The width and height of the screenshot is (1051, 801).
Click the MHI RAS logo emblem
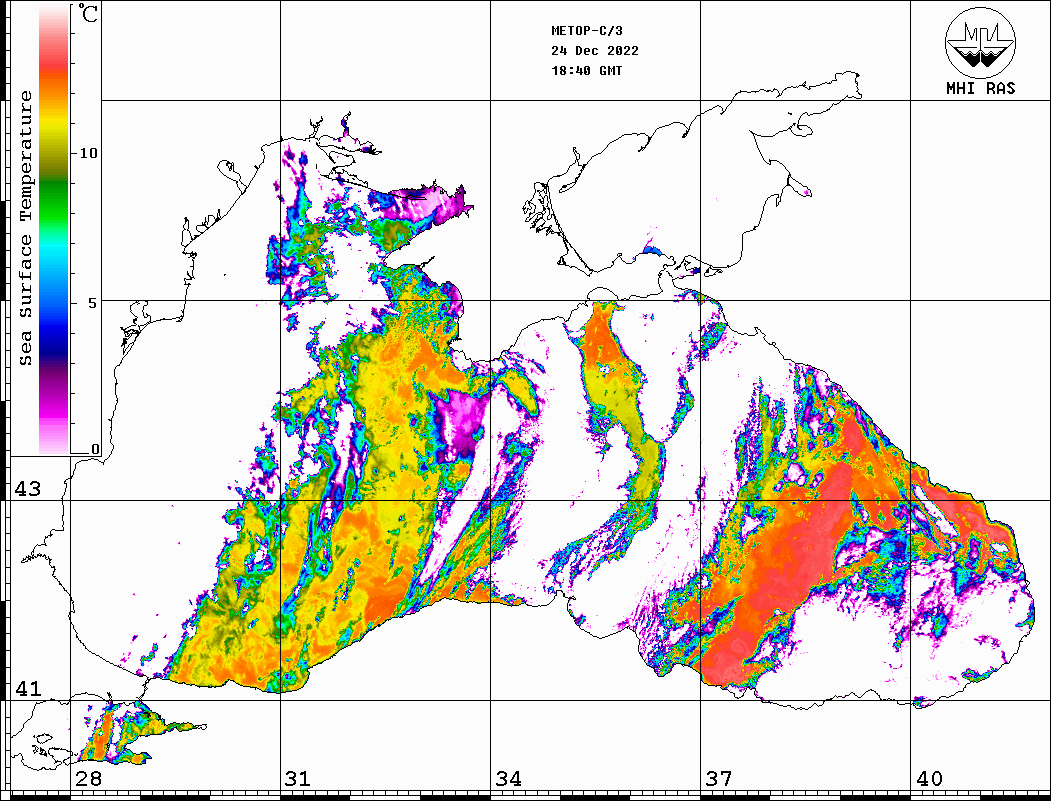(x=980, y=42)
